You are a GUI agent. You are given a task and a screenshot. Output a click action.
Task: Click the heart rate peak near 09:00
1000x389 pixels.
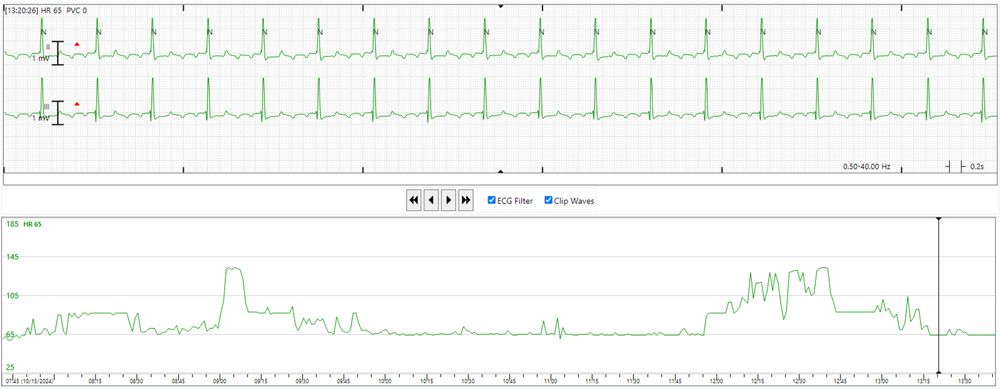coord(233,268)
